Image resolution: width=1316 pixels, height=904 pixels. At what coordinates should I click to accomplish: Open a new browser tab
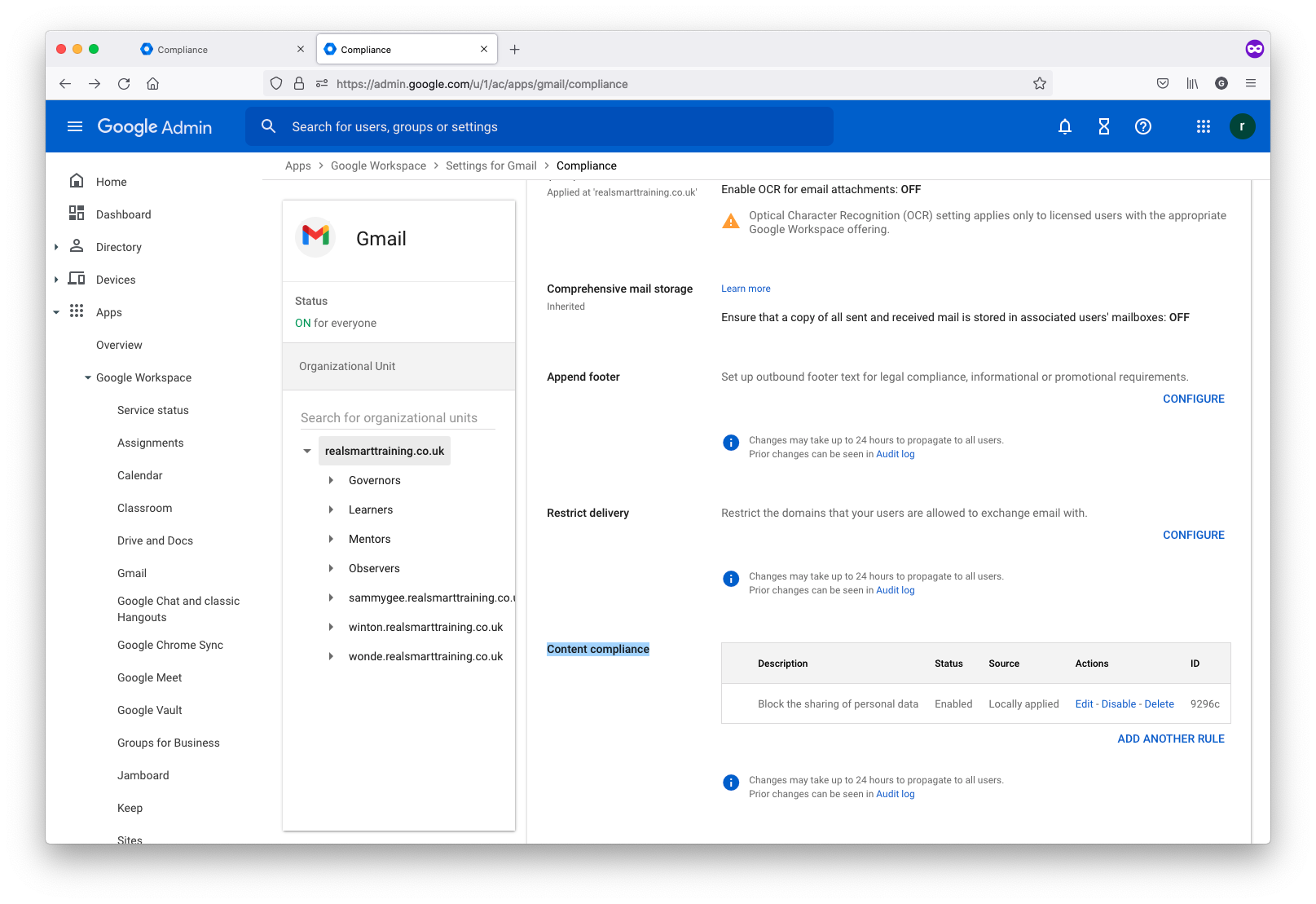tap(515, 50)
